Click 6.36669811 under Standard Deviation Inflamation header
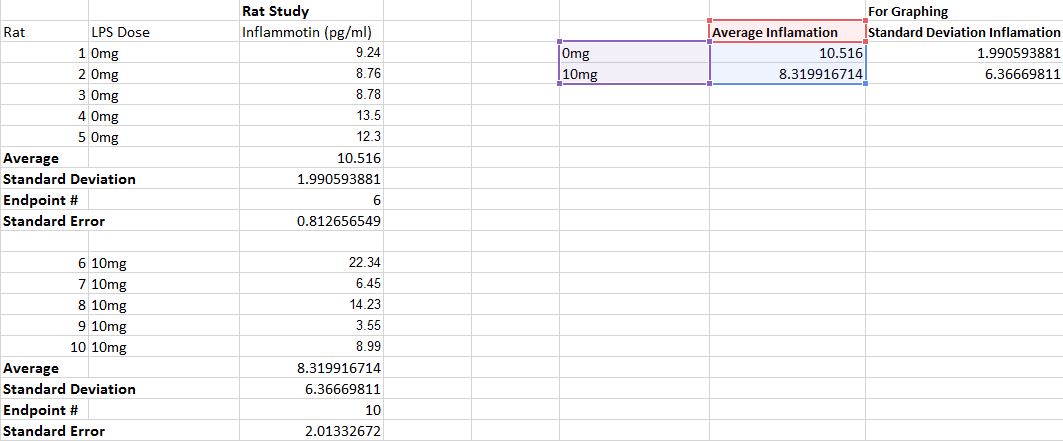Screen dimensions: 1063x441 963,74
